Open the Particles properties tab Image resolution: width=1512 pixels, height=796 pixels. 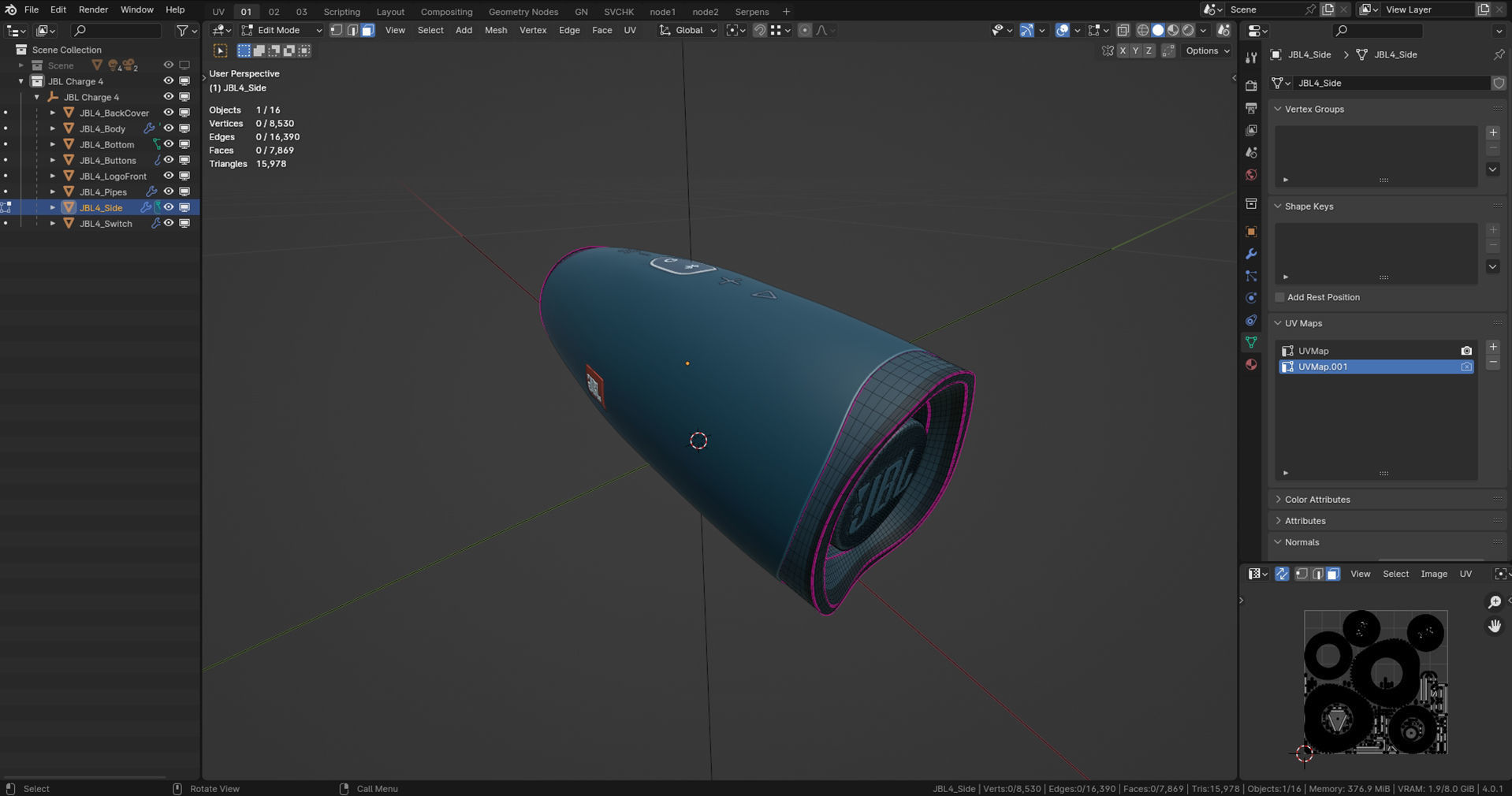(x=1251, y=276)
